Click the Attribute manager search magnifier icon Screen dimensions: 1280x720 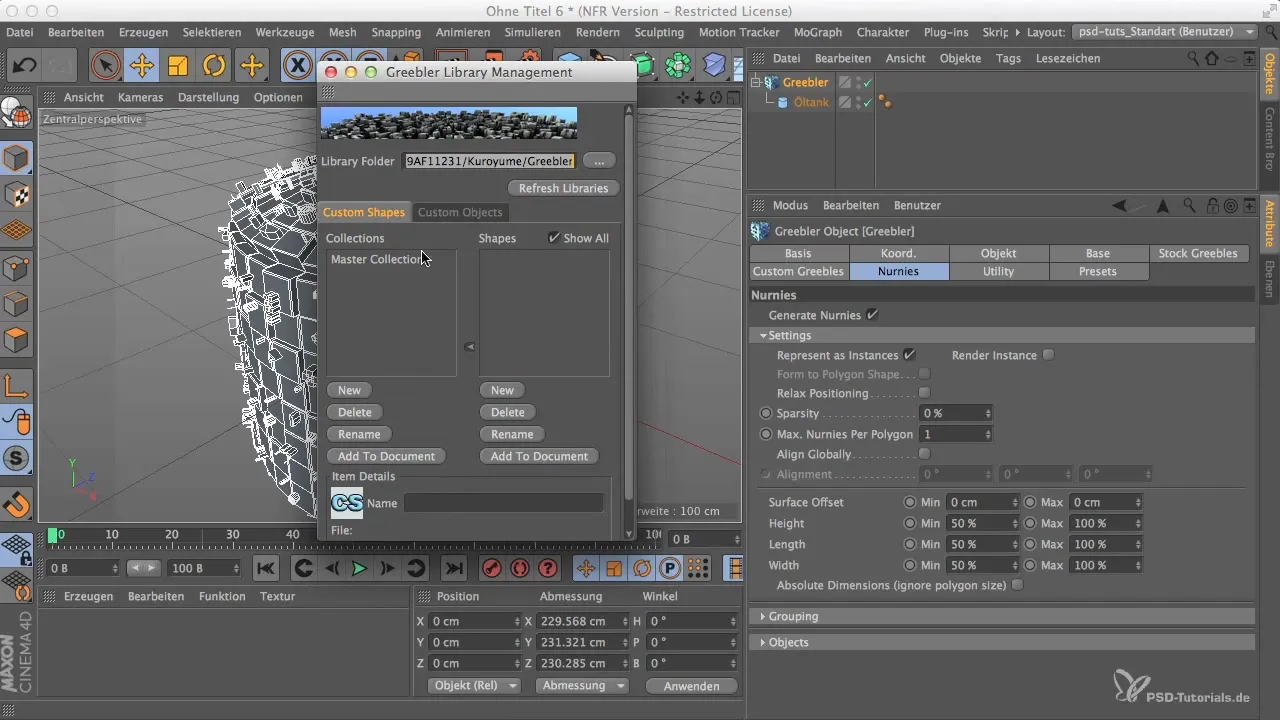click(1190, 205)
